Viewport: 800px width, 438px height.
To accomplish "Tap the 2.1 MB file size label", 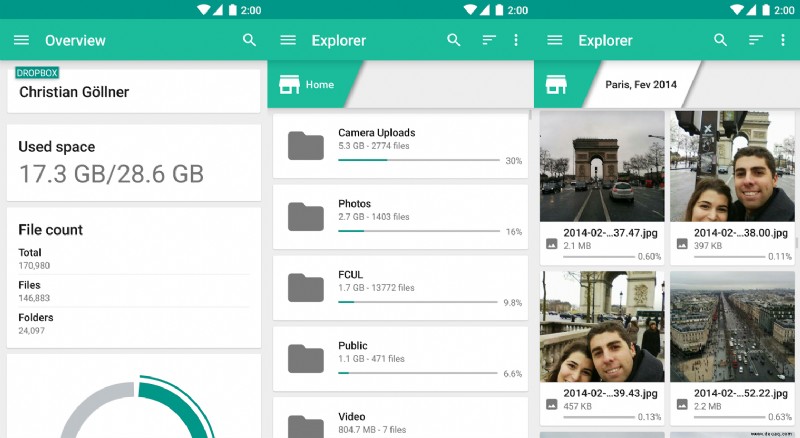I will click(577, 246).
